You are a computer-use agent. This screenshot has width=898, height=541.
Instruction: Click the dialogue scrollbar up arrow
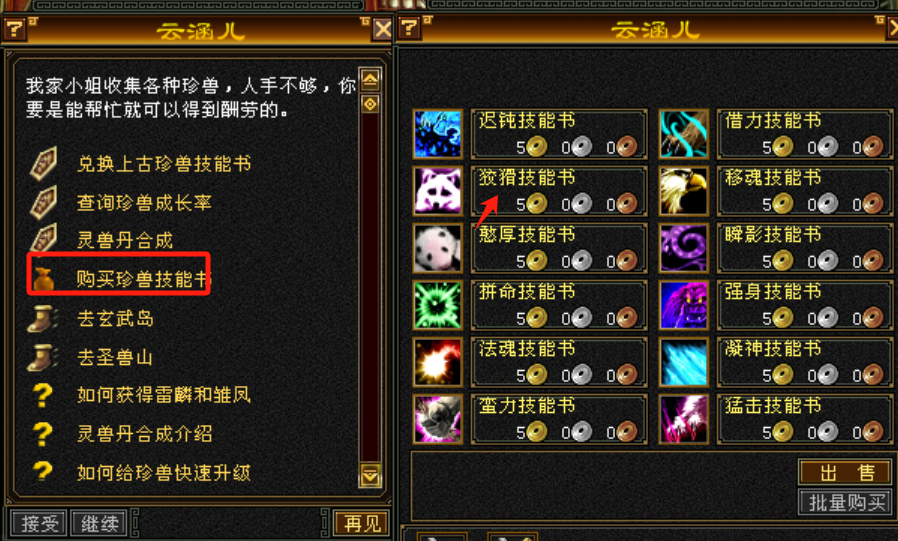370,79
